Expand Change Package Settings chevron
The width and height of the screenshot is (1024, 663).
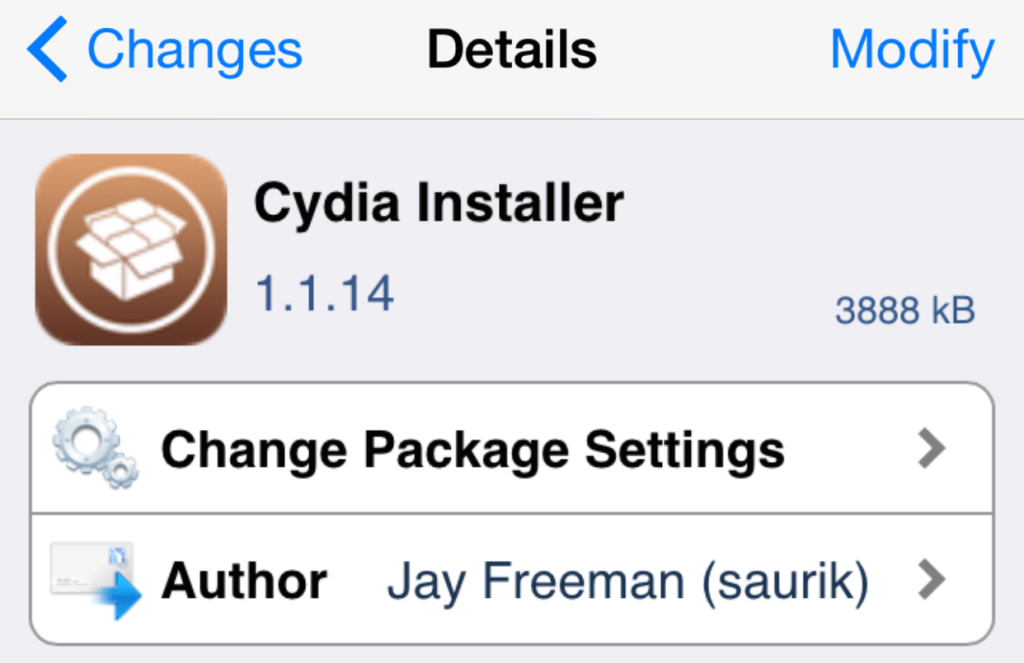pyautogui.click(x=932, y=449)
